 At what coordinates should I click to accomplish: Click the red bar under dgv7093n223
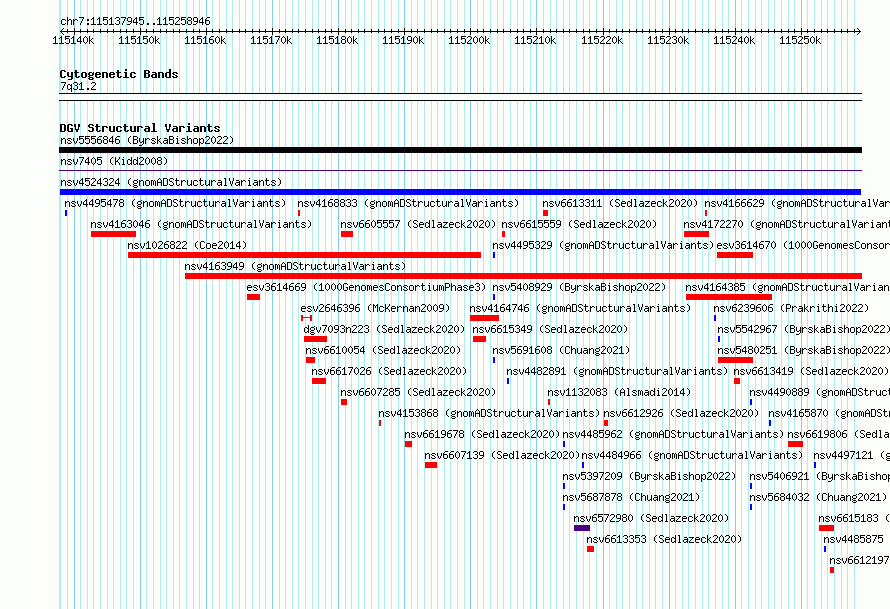316,339
